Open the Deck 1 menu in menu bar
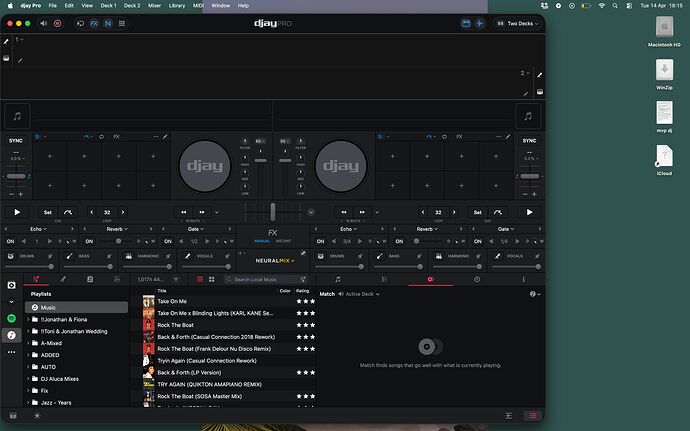The width and height of the screenshot is (690, 431). click(x=108, y=5)
